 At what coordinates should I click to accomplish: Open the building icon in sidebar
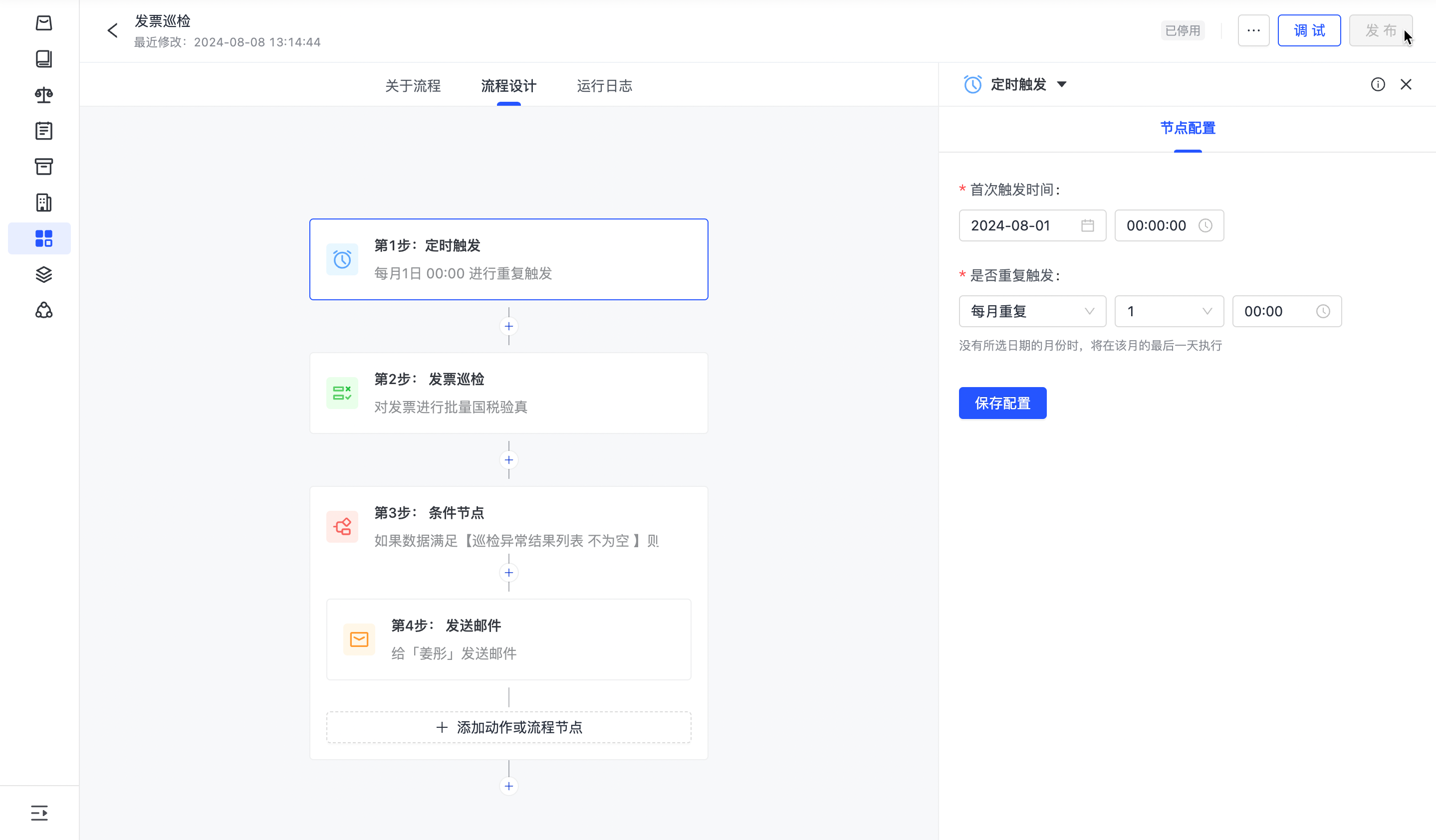pyautogui.click(x=44, y=202)
